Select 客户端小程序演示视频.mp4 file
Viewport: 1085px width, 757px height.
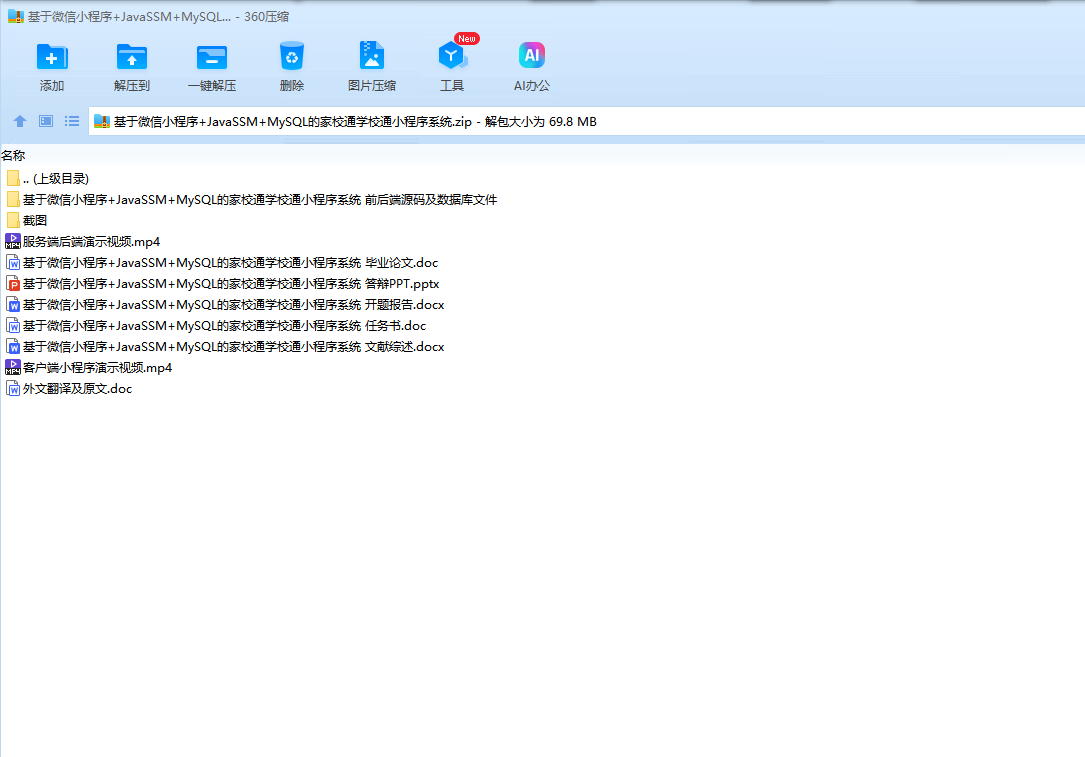click(98, 367)
